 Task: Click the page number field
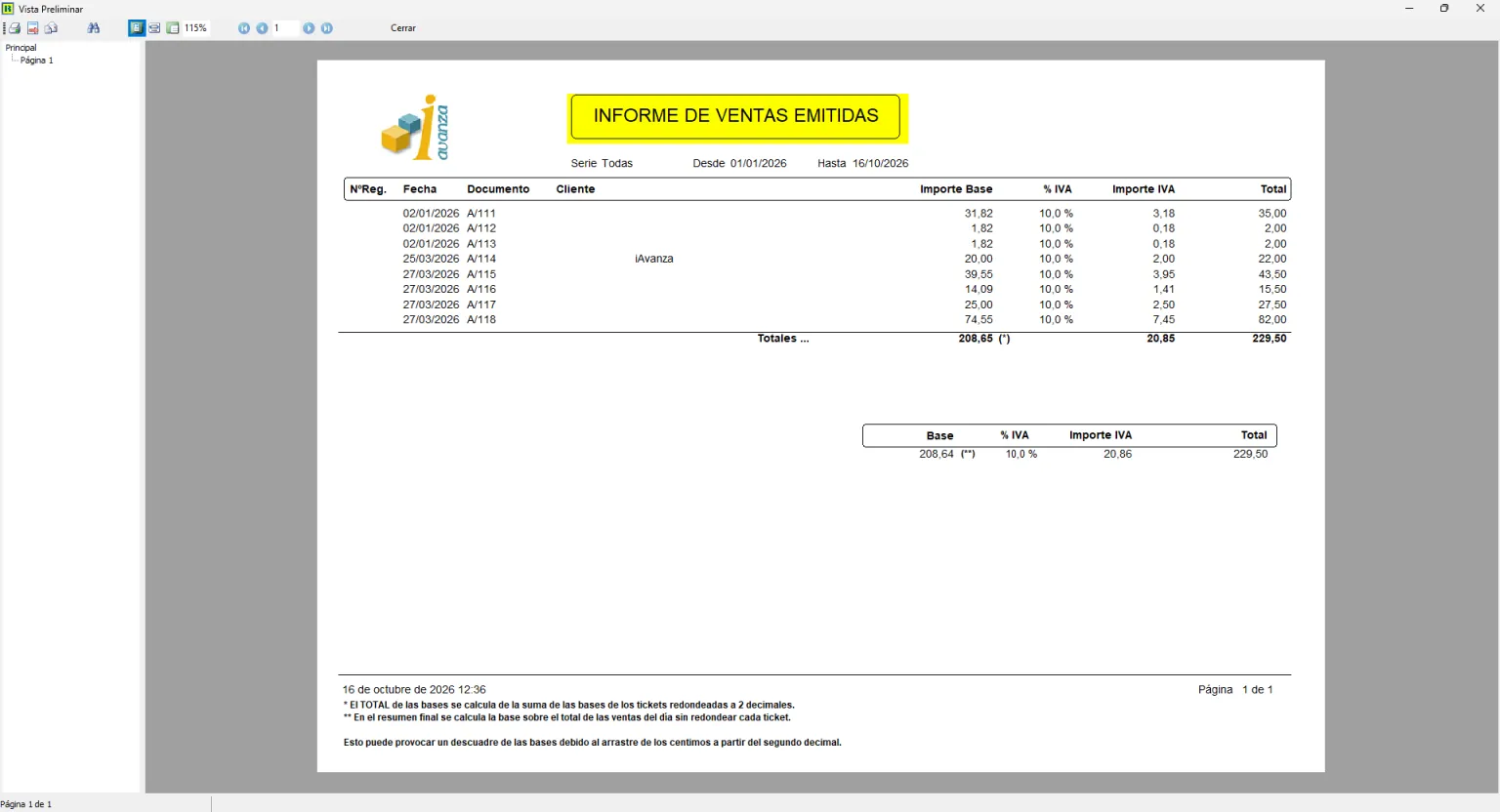[x=284, y=28]
